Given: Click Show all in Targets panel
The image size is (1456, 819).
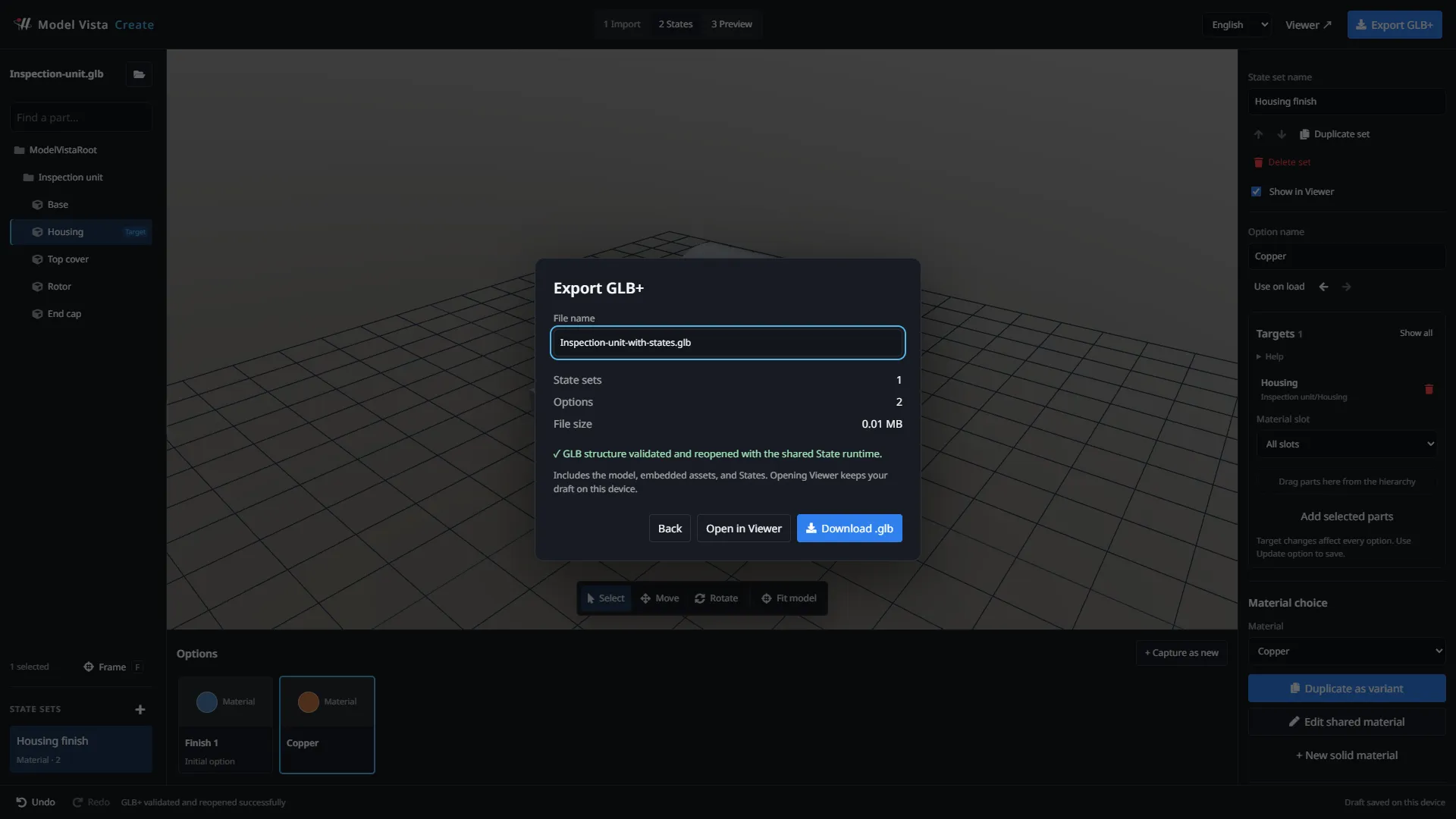Looking at the screenshot, I should pos(1416,334).
